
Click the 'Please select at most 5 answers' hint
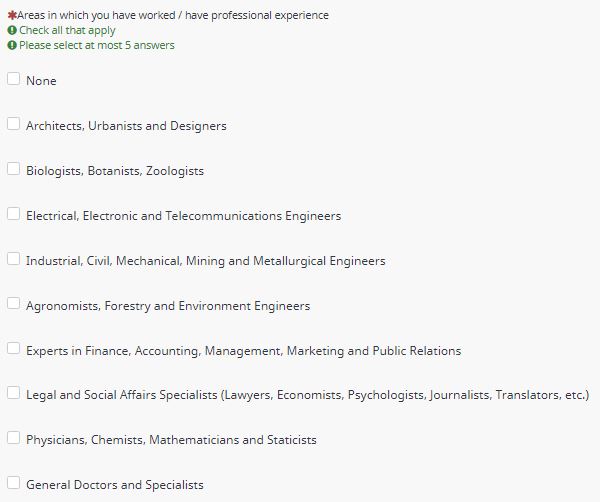[x=97, y=45]
